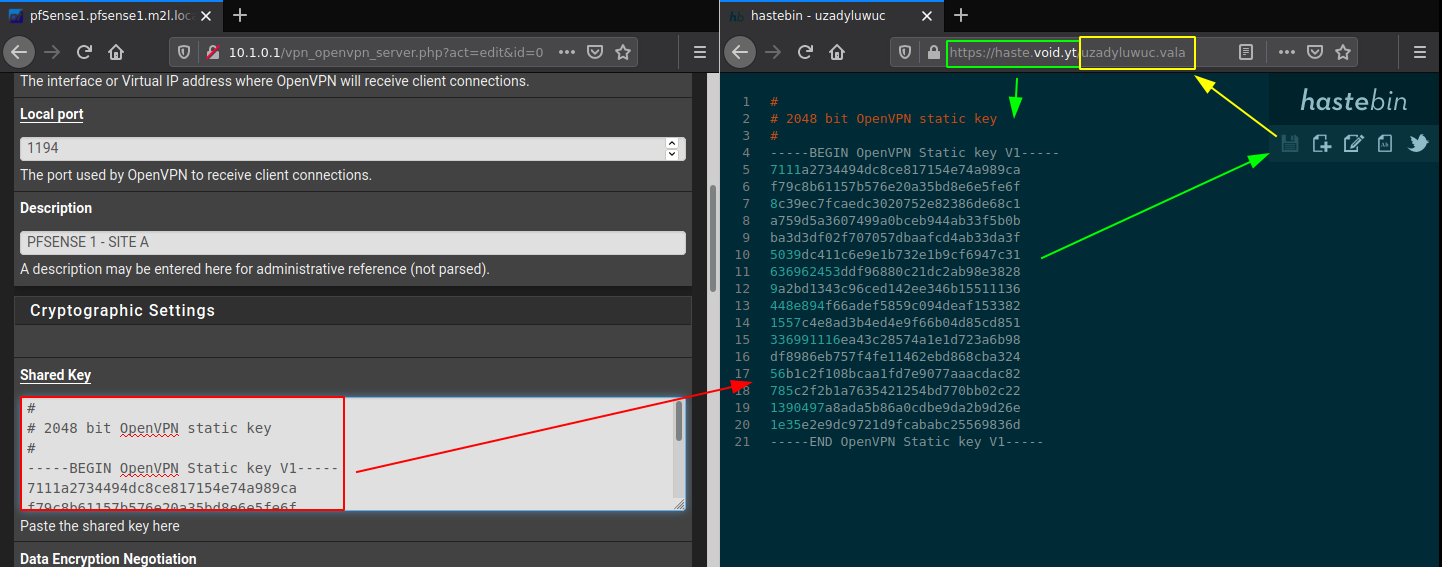Image resolution: width=1442 pixels, height=567 pixels.
Task: Click the Description field PFSENSE 1 - SITE A
Action: click(353, 242)
